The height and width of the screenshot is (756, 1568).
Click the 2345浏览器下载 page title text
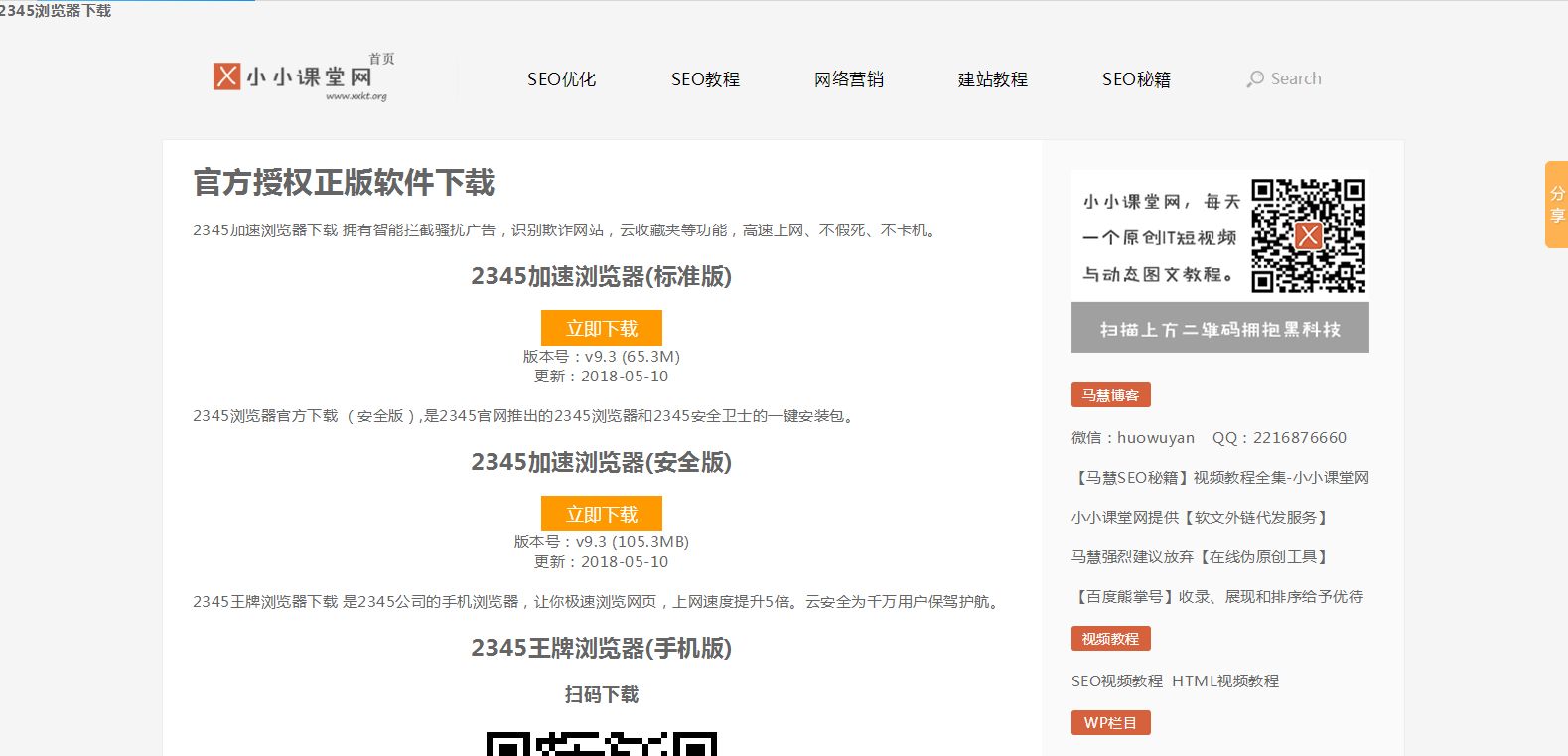tap(56, 11)
